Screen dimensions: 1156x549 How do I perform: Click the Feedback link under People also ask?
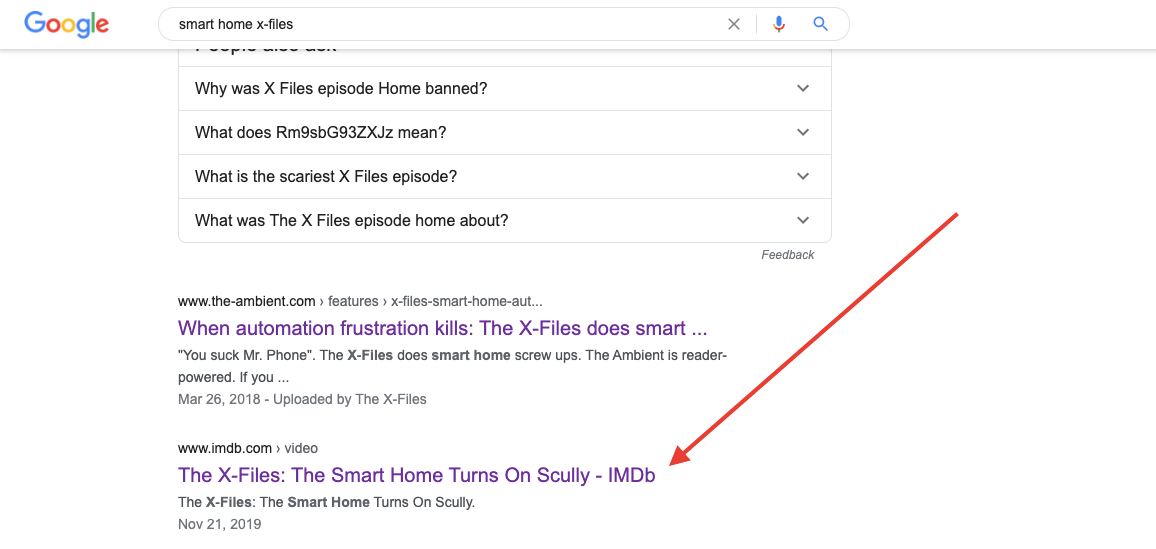(x=787, y=255)
